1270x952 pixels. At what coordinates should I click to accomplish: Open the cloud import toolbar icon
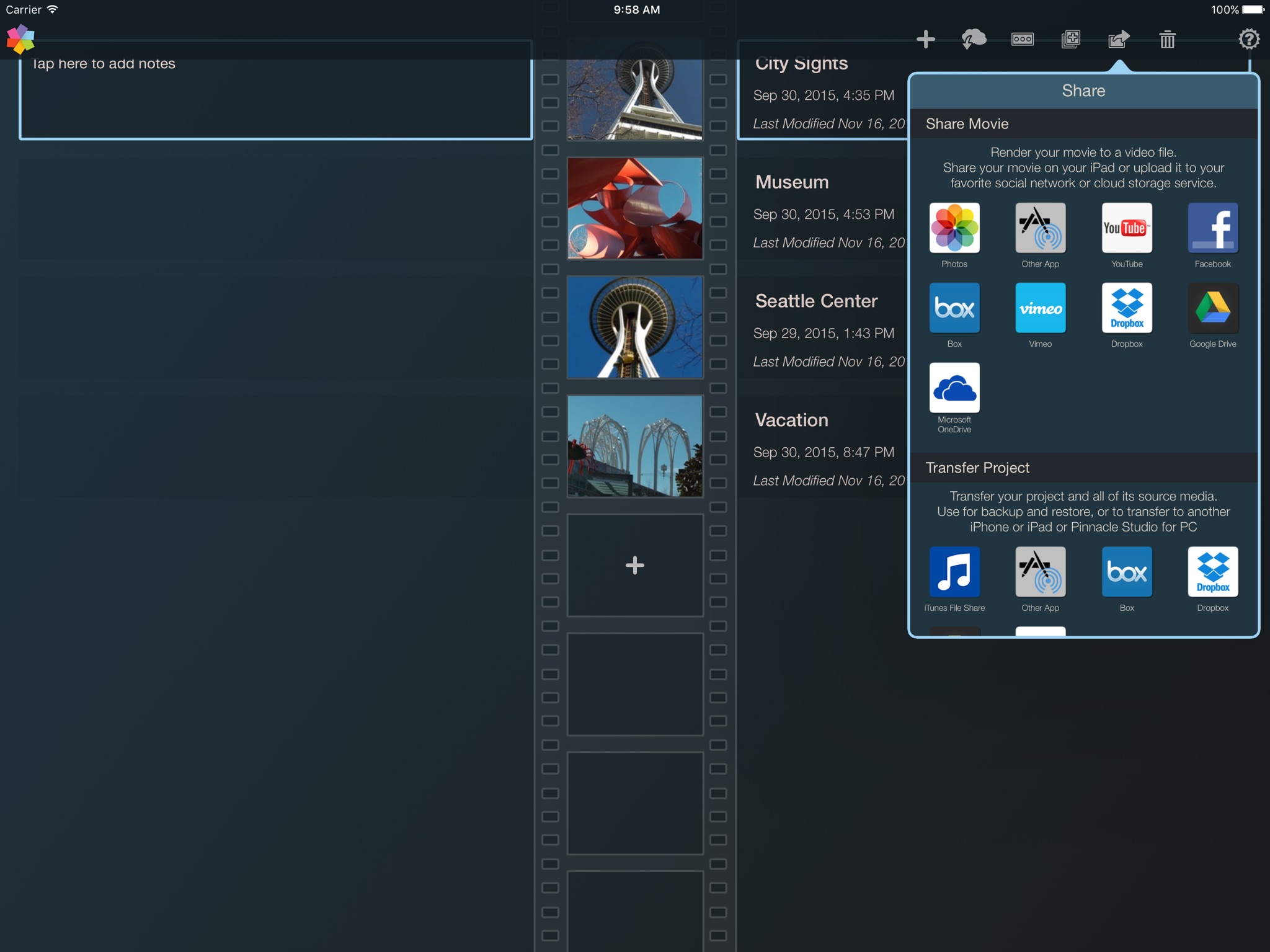pyautogui.click(x=974, y=40)
